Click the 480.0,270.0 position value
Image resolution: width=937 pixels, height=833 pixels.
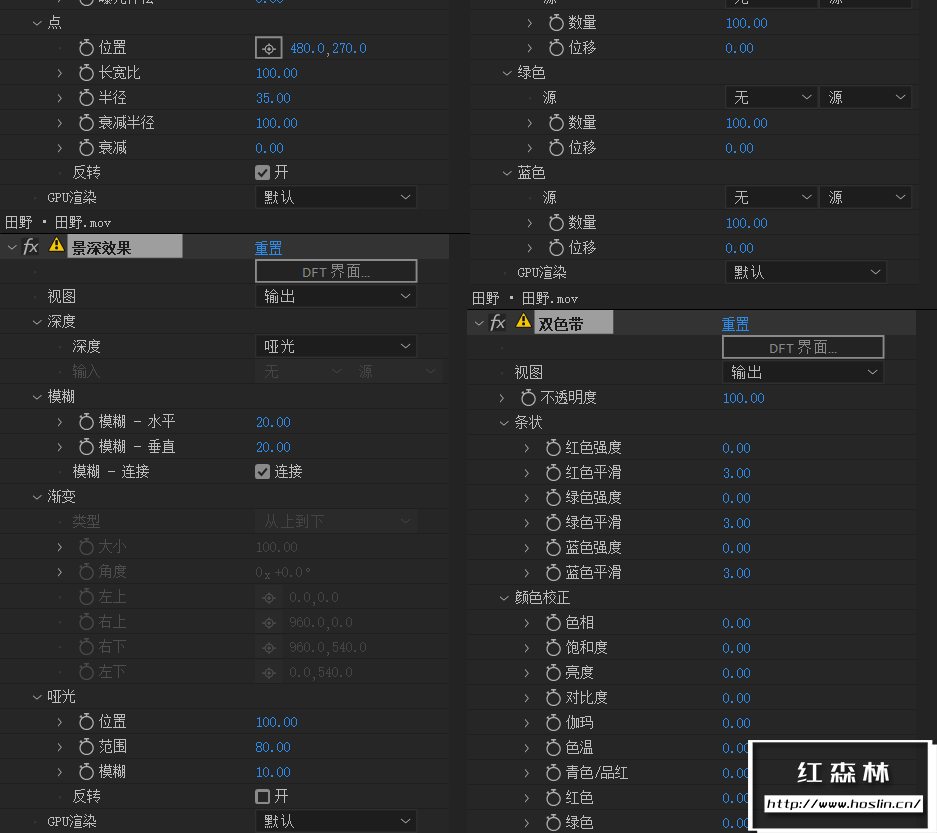pos(329,48)
